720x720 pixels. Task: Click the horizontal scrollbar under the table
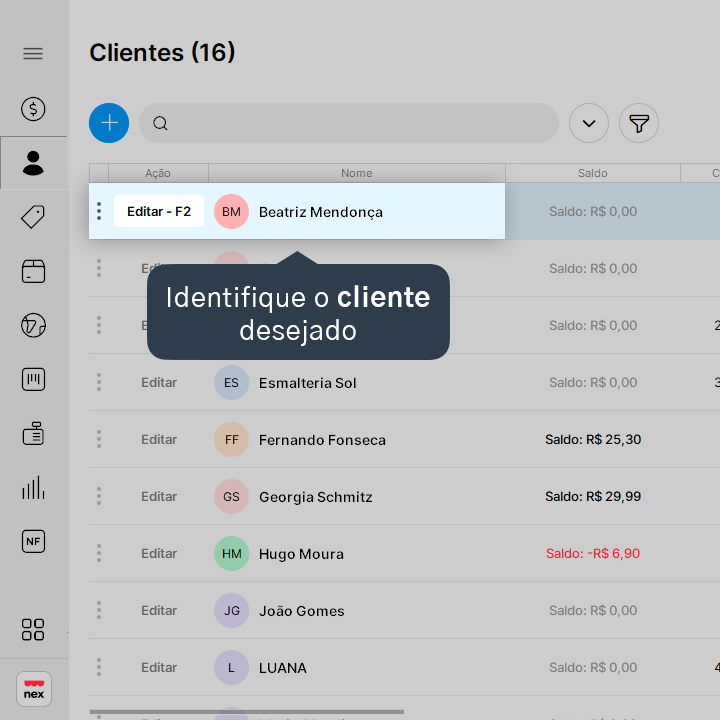pos(247,712)
